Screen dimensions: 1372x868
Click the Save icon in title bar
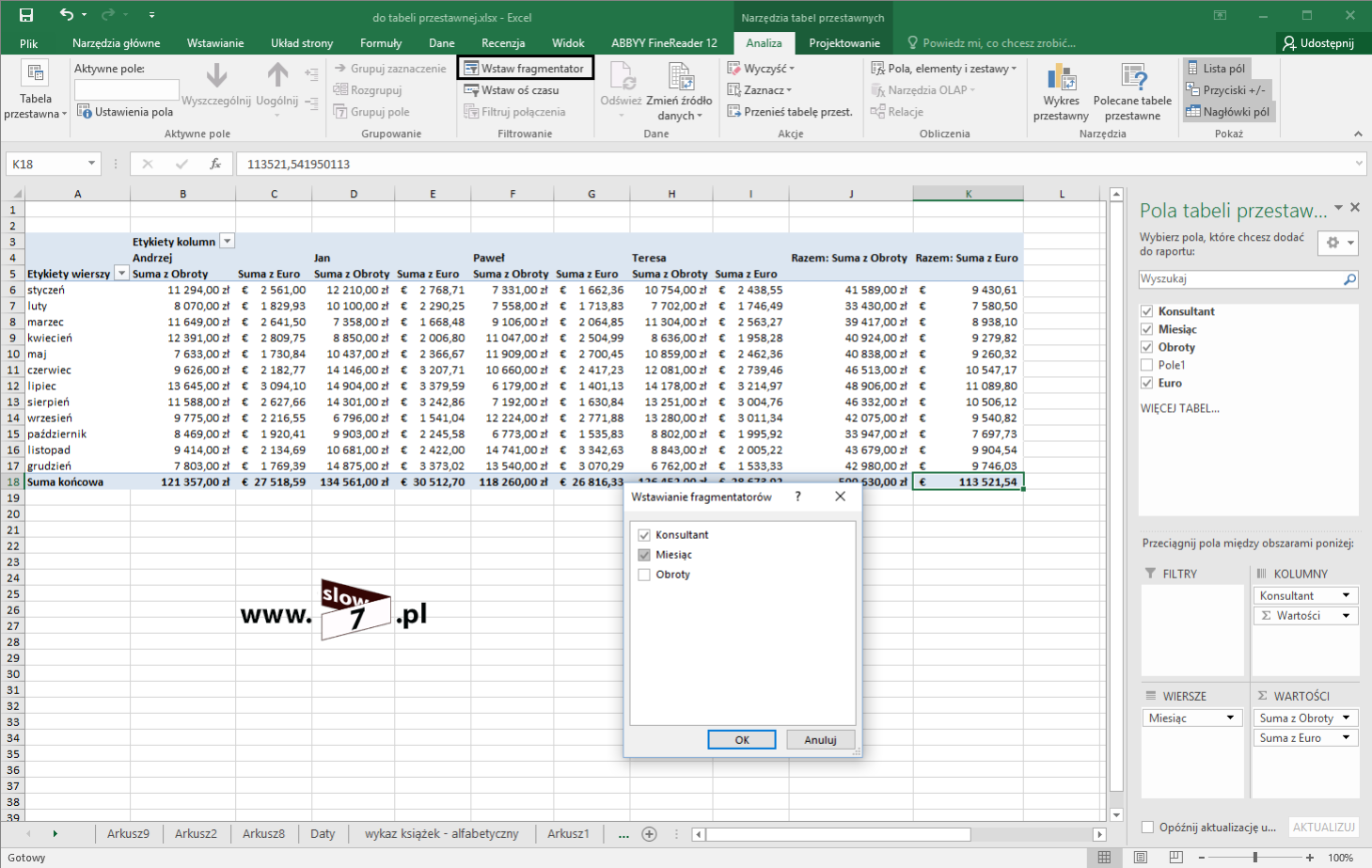(26, 15)
